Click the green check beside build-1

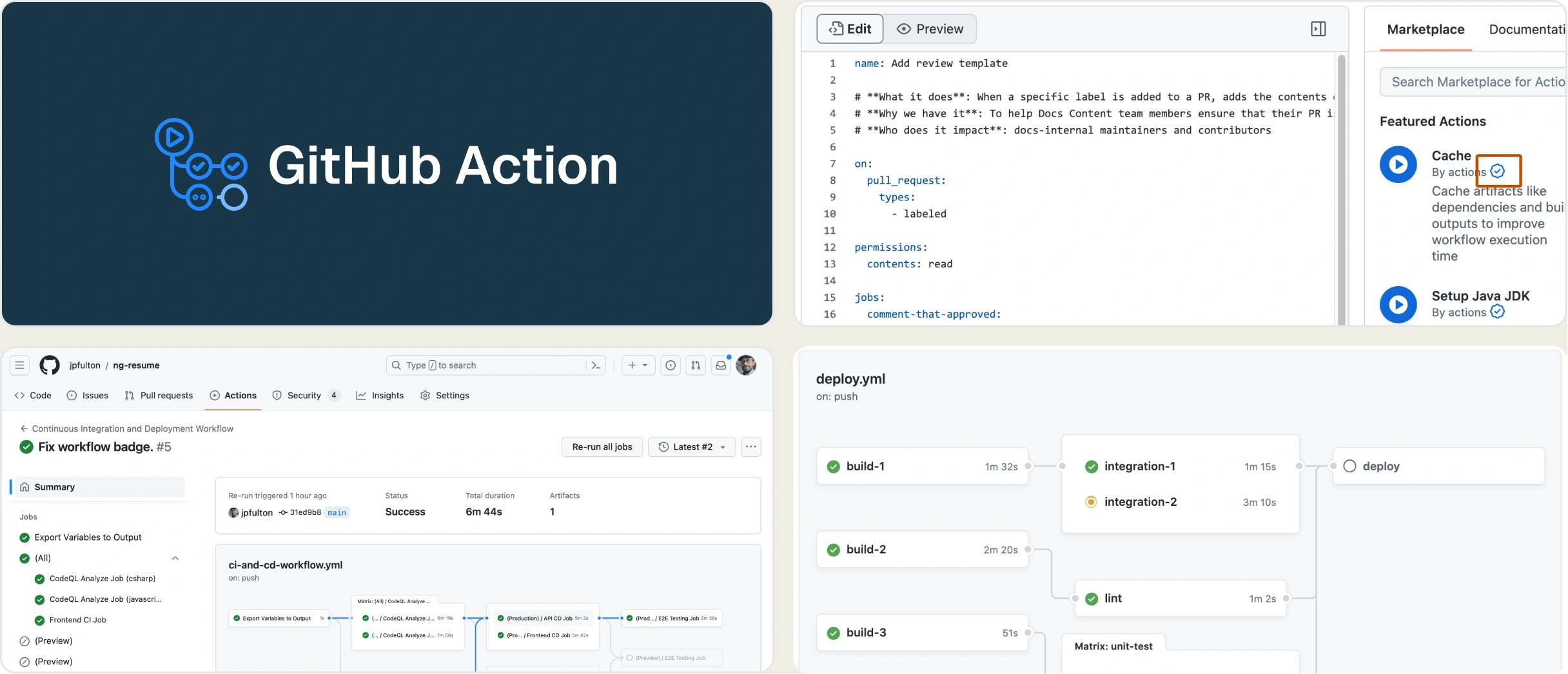point(834,467)
